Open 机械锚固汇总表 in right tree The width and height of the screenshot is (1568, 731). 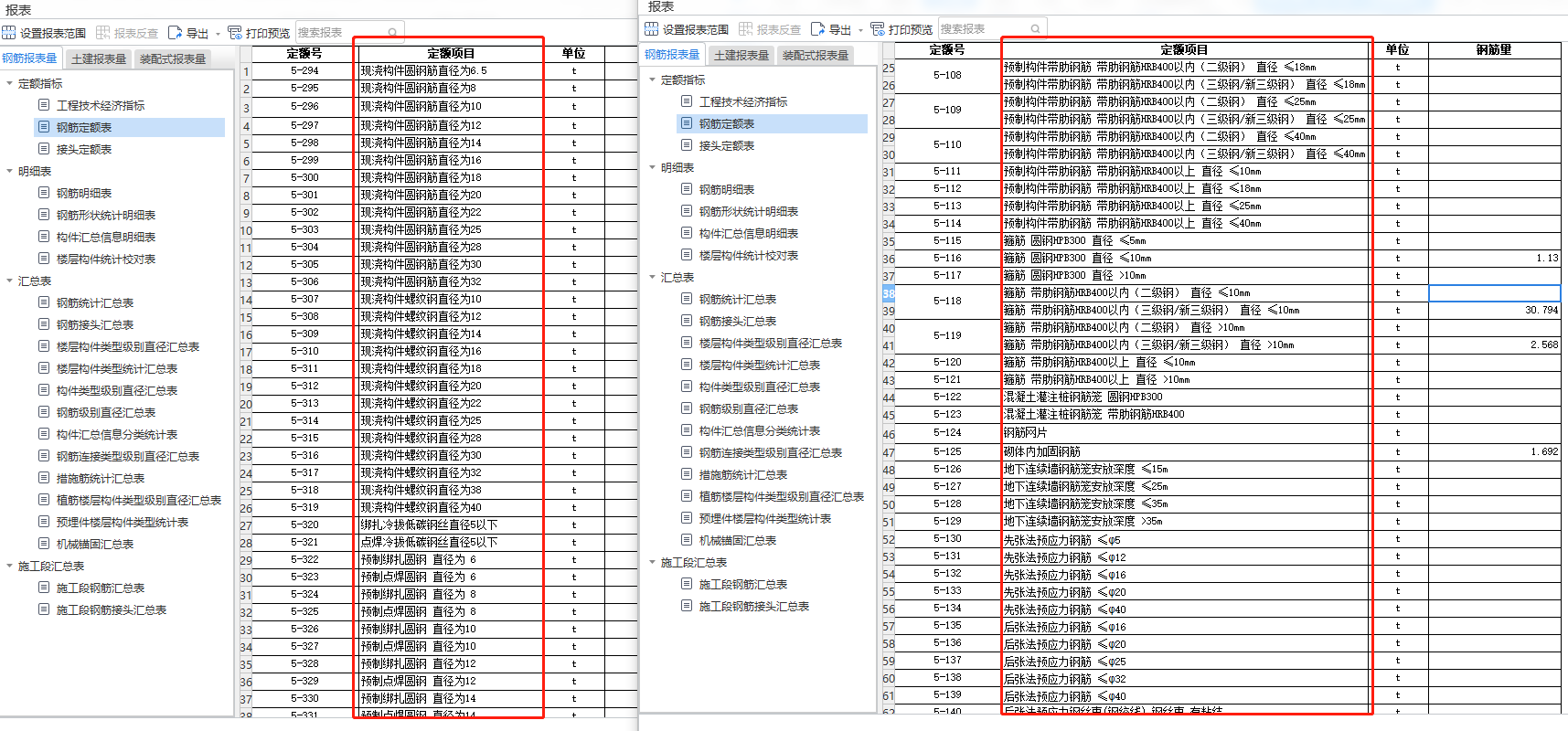[x=738, y=540]
